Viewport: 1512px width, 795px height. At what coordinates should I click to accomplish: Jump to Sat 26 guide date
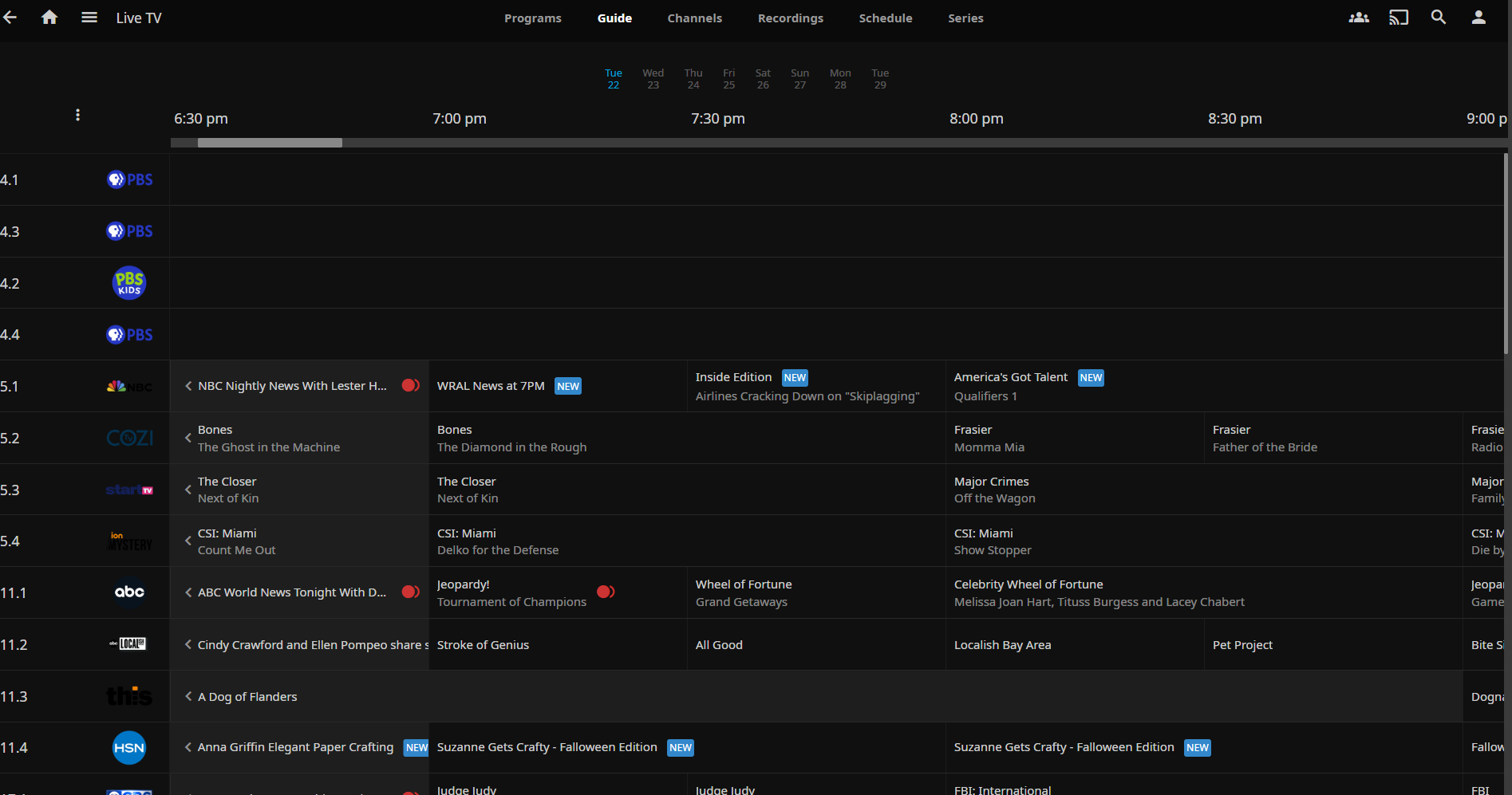click(x=763, y=79)
